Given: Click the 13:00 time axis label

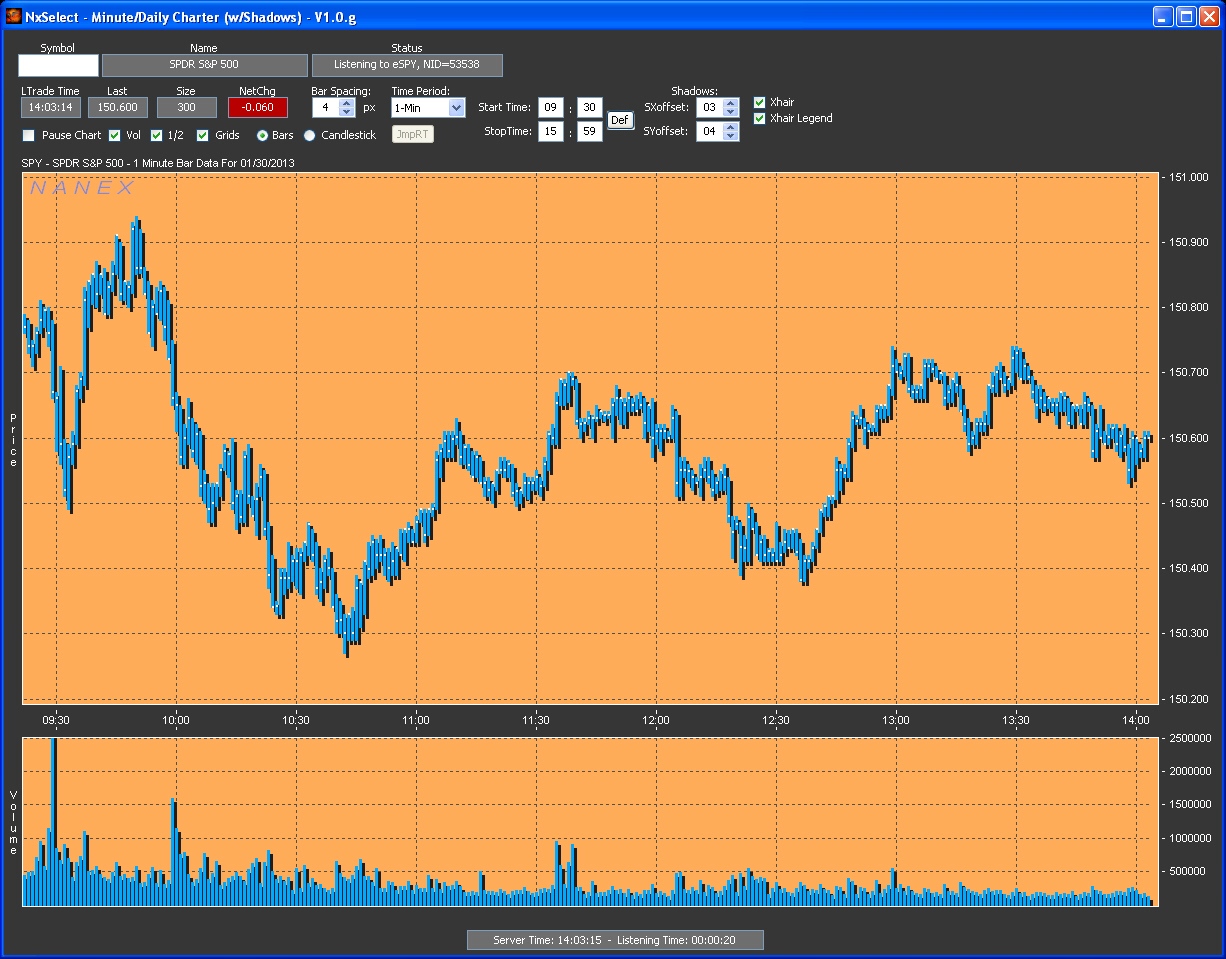Looking at the screenshot, I should [896, 720].
